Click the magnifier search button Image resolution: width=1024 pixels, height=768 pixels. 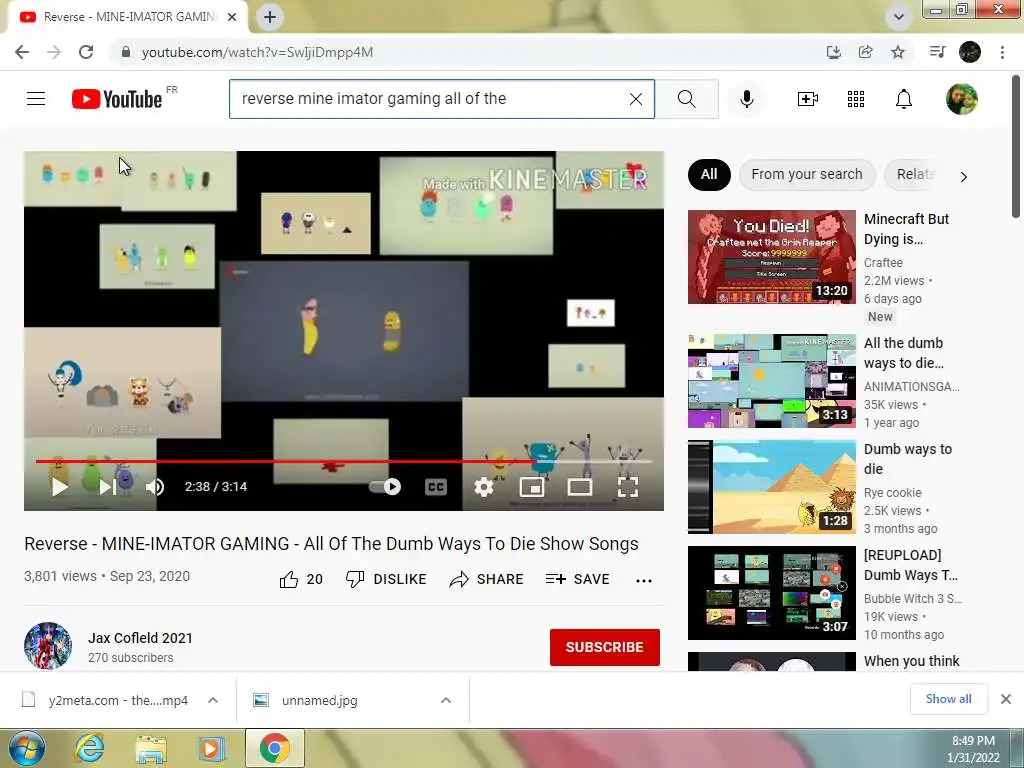(x=686, y=99)
